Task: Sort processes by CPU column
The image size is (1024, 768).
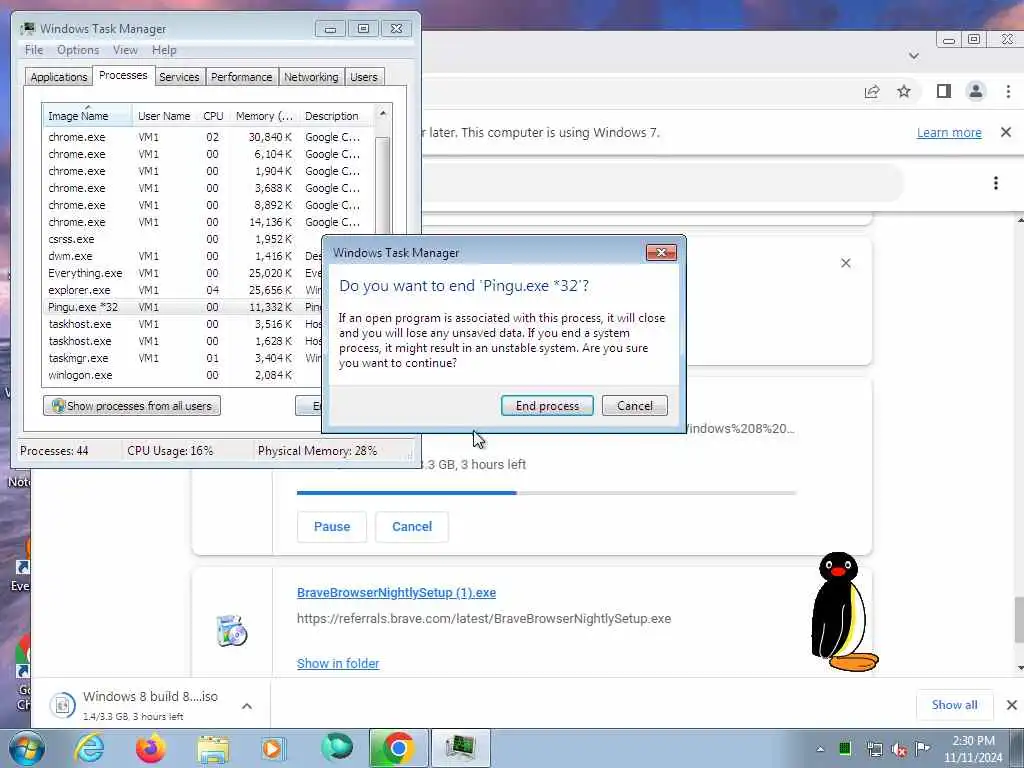Action: tap(213, 116)
